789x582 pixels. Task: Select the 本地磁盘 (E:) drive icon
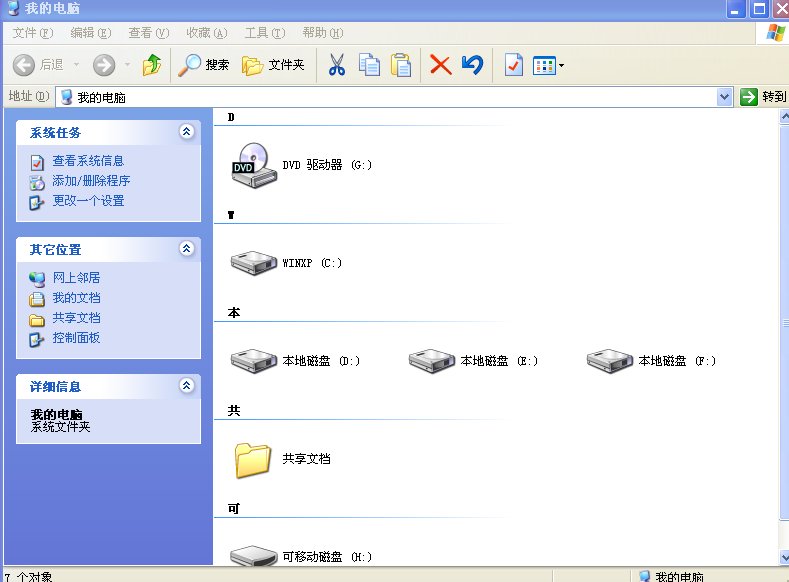(x=432, y=361)
